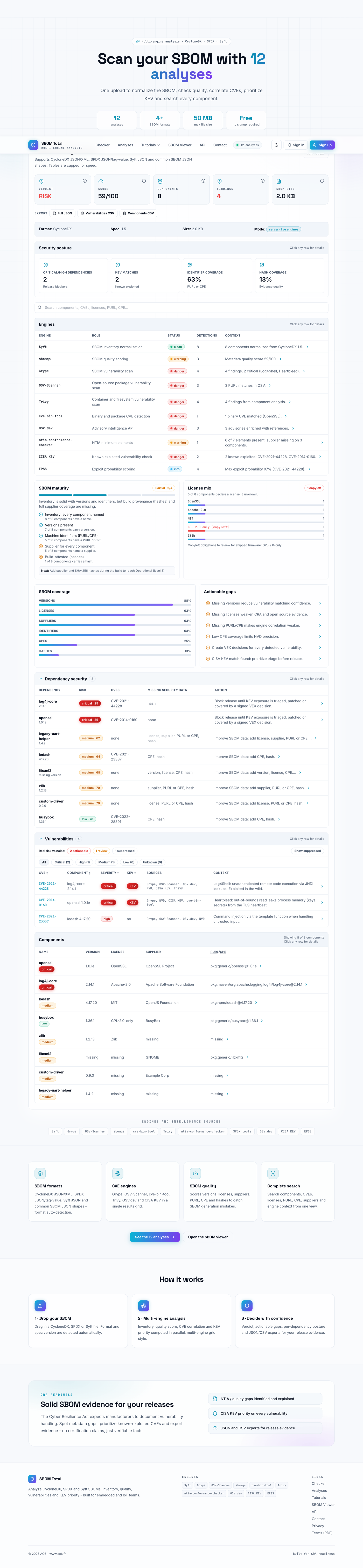
Task: Collapse the Dependency security section
Action: 41,679
